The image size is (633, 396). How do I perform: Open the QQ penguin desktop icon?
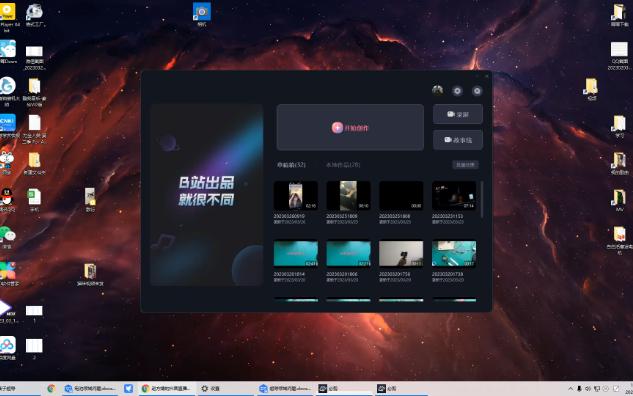point(7,200)
